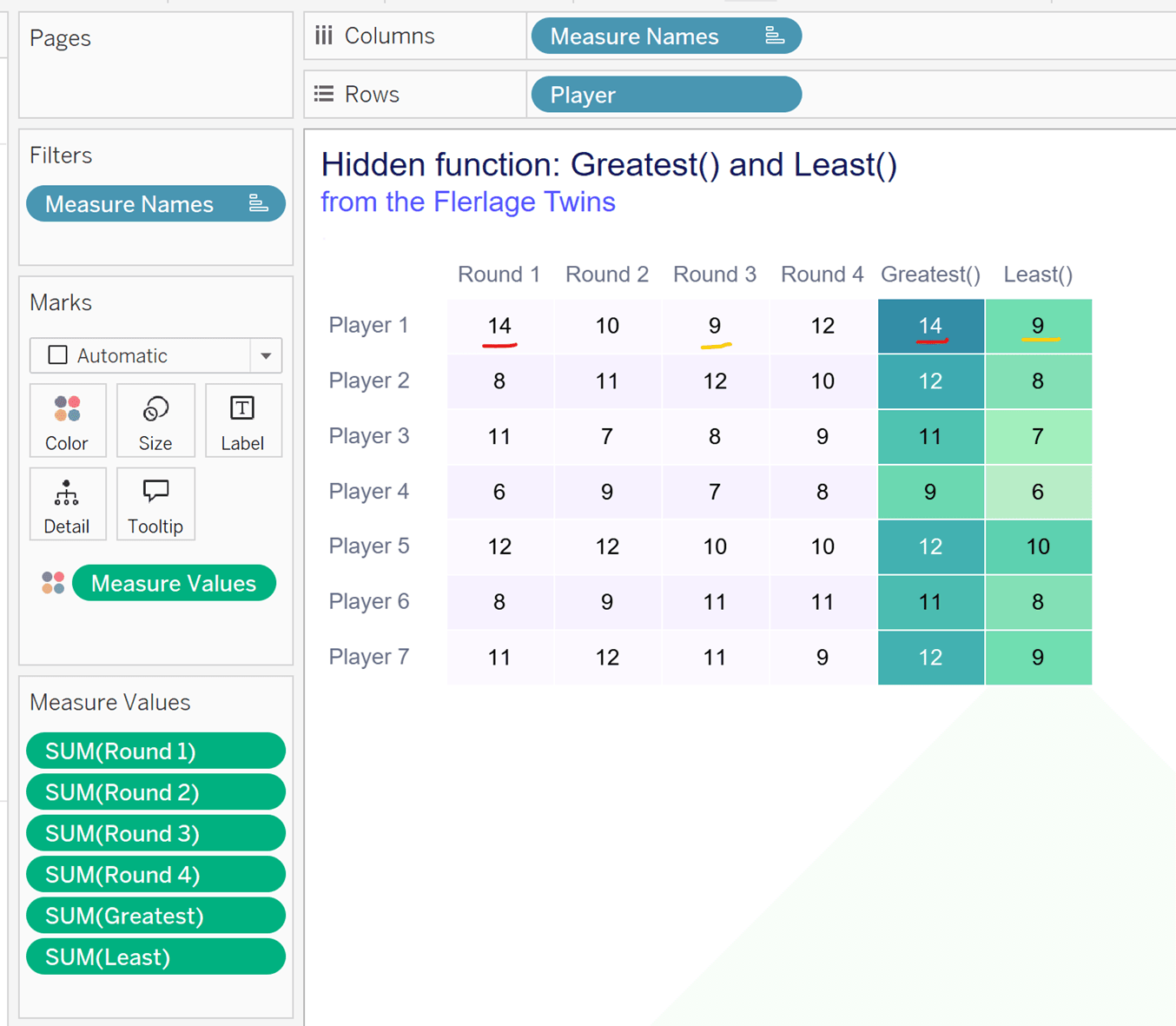1176x1026 pixels.
Task: Click Player 2 Round 3 cell showing 12
Action: 715,381
